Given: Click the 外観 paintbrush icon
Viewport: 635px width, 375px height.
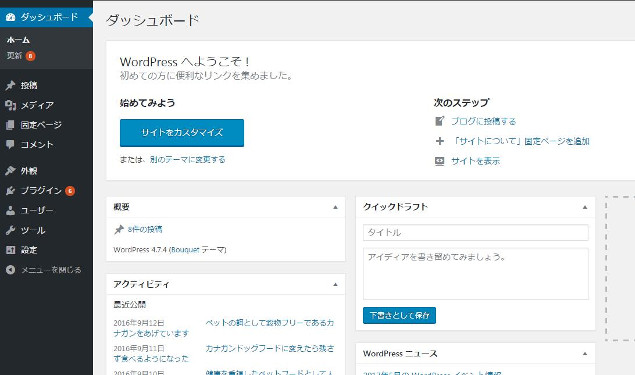Looking at the screenshot, I should [11, 170].
